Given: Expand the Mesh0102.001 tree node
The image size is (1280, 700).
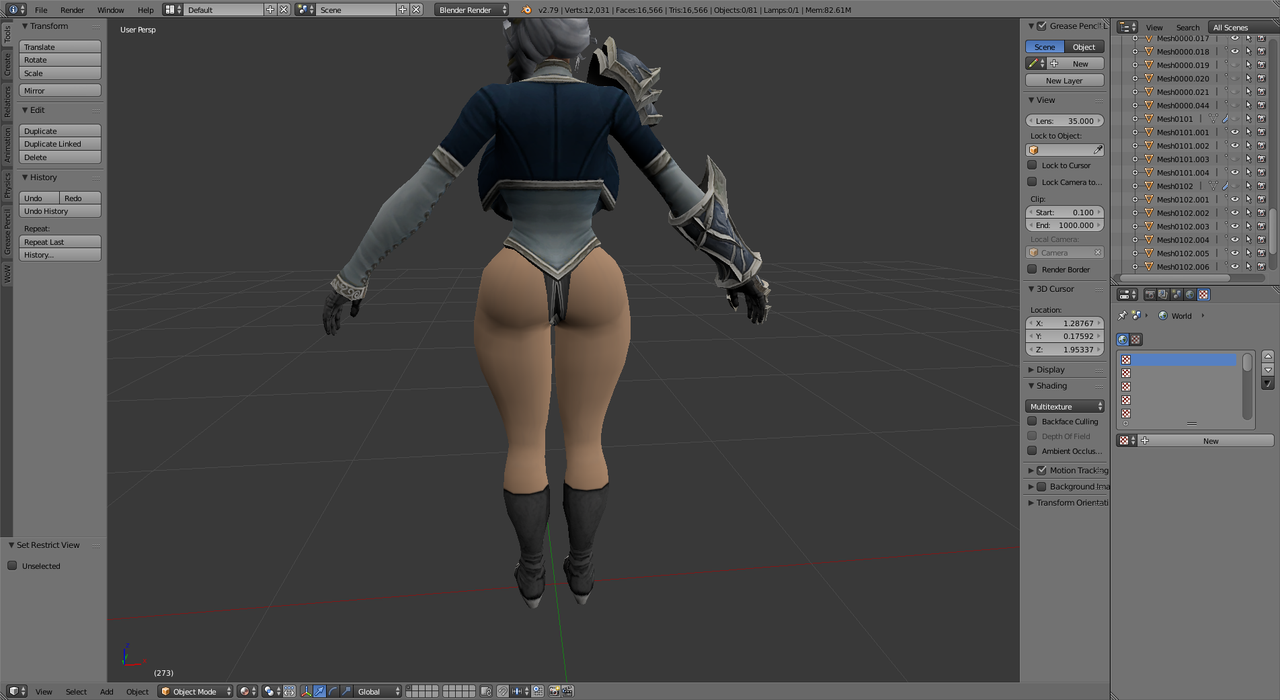Looking at the screenshot, I should 1135,199.
